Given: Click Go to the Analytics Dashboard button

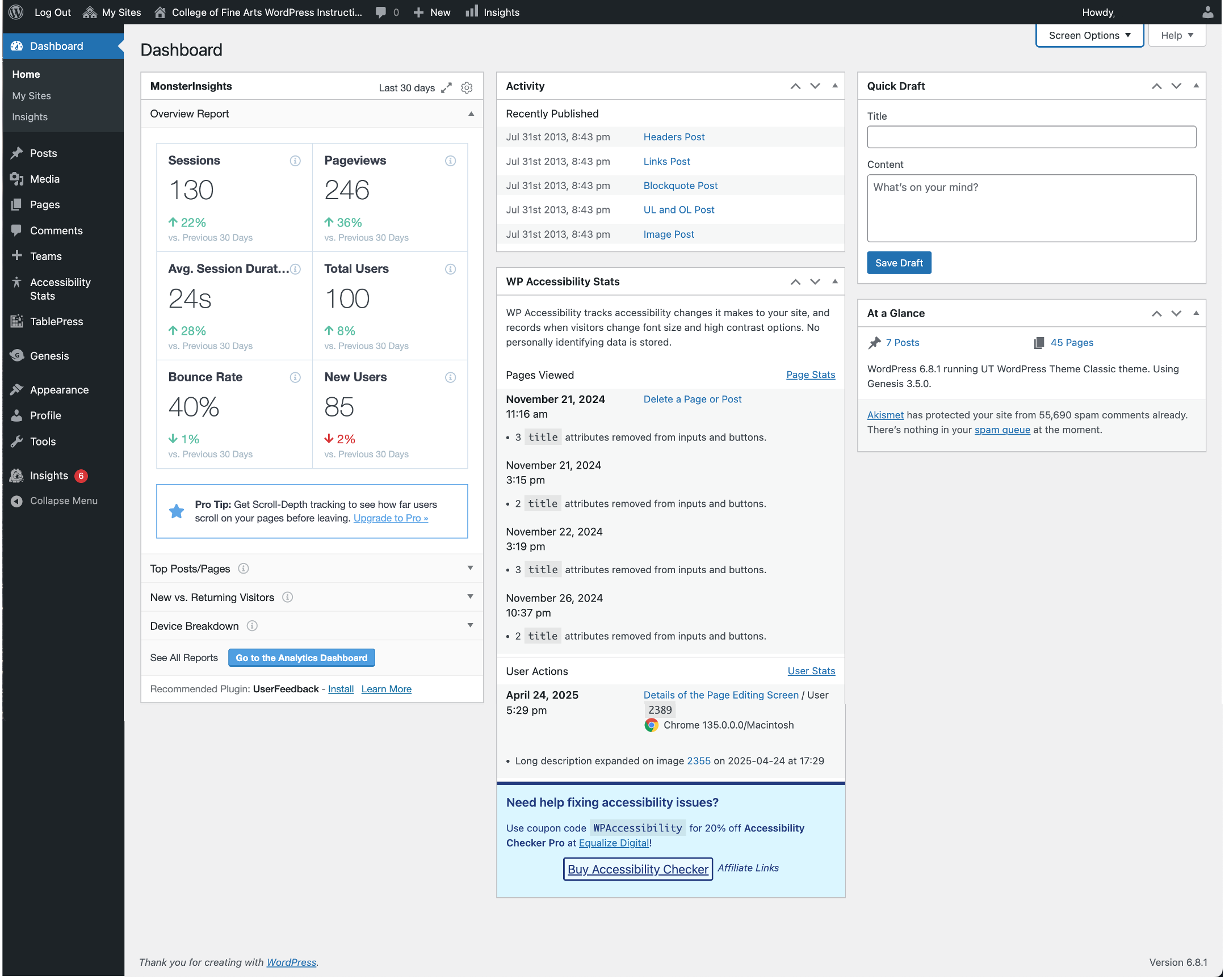Looking at the screenshot, I should [301, 657].
